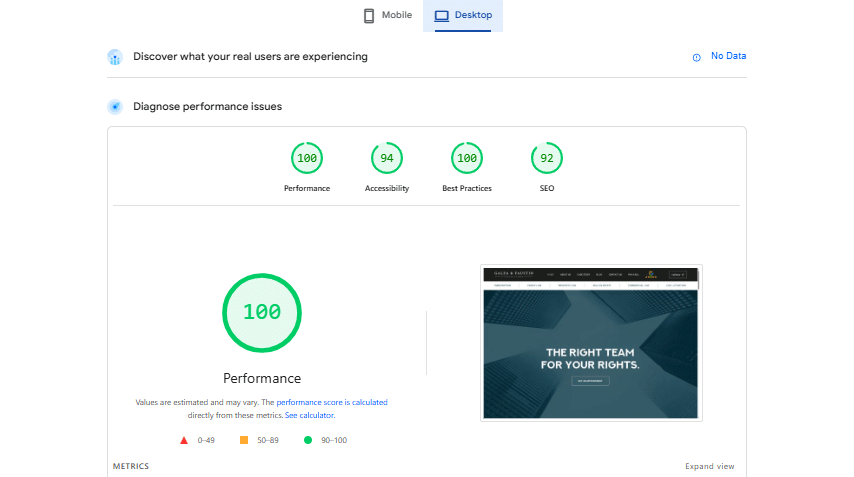Click the large Performance 100 gauge
Image resolution: width=854 pixels, height=477 pixels.
[x=262, y=312]
